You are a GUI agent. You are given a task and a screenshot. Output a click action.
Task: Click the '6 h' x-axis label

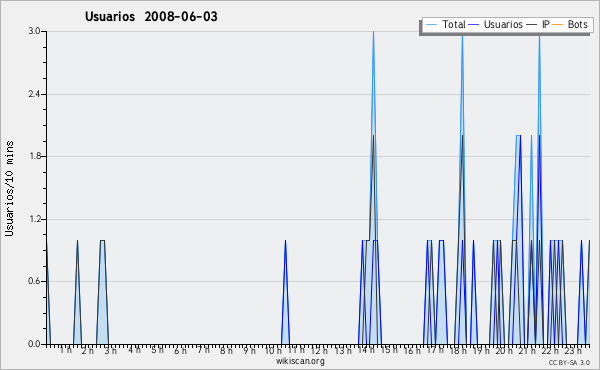tap(180, 350)
